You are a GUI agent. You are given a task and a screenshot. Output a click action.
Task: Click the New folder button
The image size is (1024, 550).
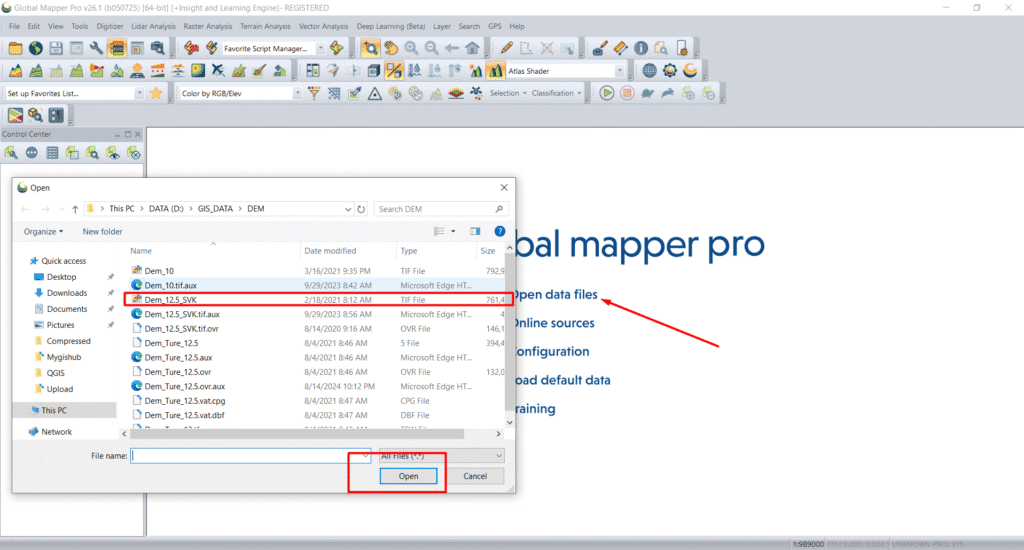pos(103,231)
